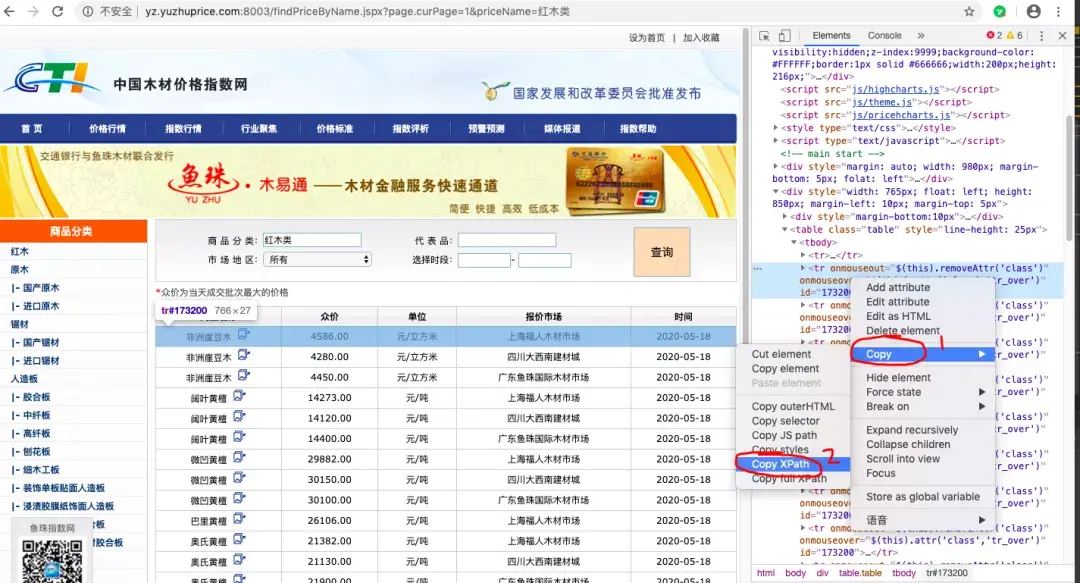
Task: Click the 查询 button
Action: (661, 252)
